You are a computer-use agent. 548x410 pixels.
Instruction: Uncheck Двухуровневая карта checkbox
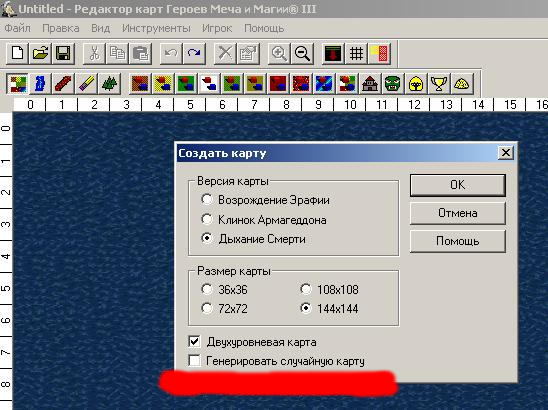click(x=252, y=342)
